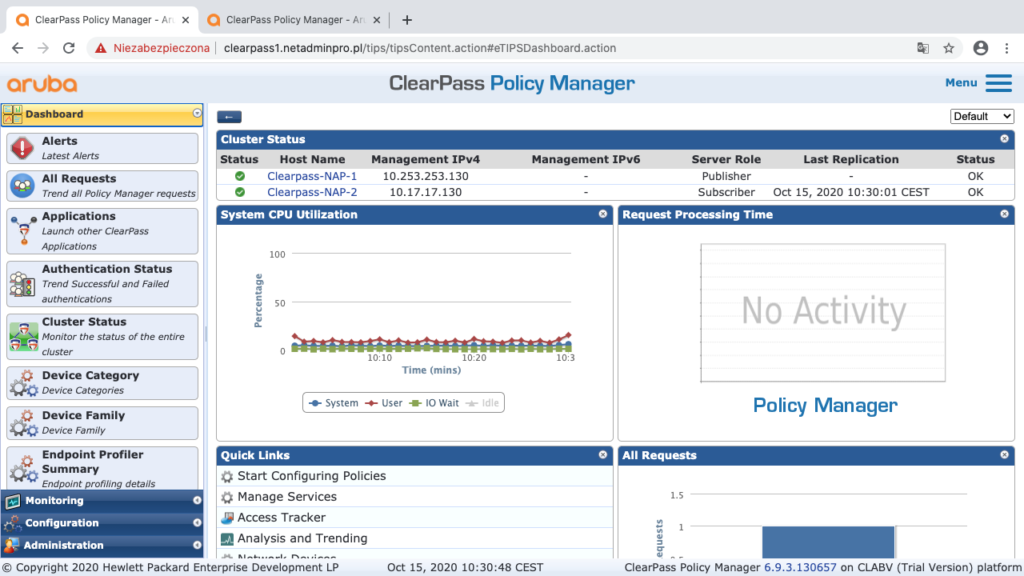Open All Requests trend widget

tap(102, 186)
